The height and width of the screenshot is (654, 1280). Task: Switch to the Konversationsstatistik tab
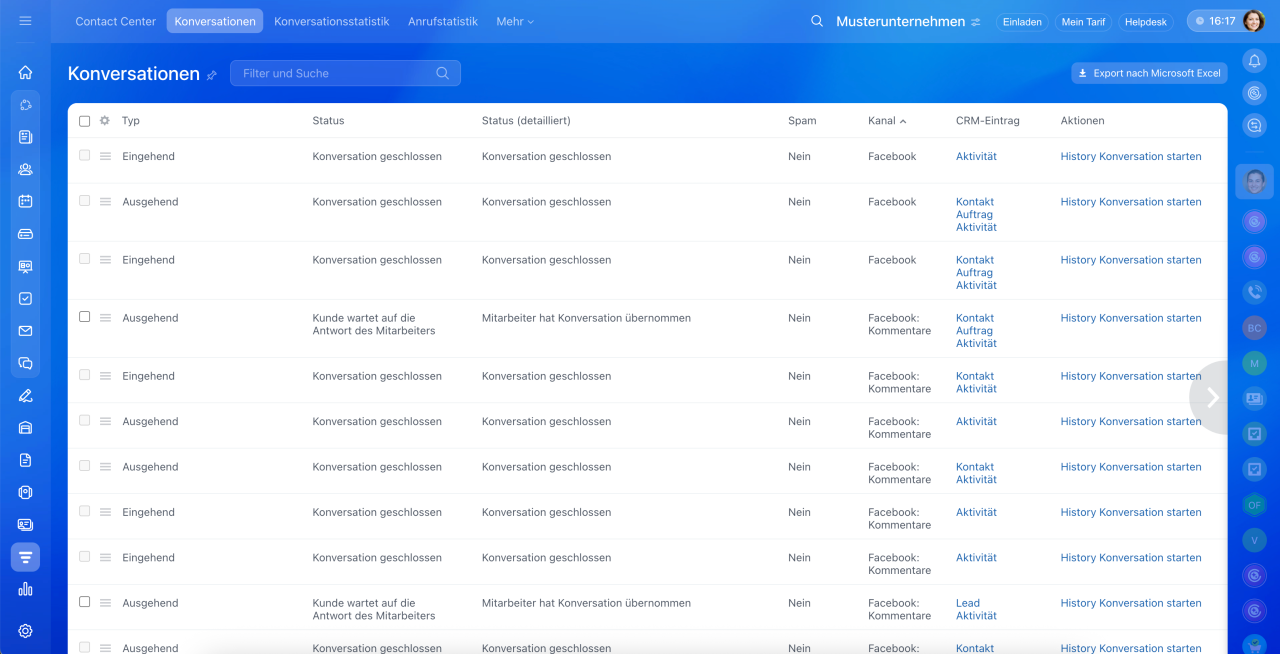pos(331,21)
